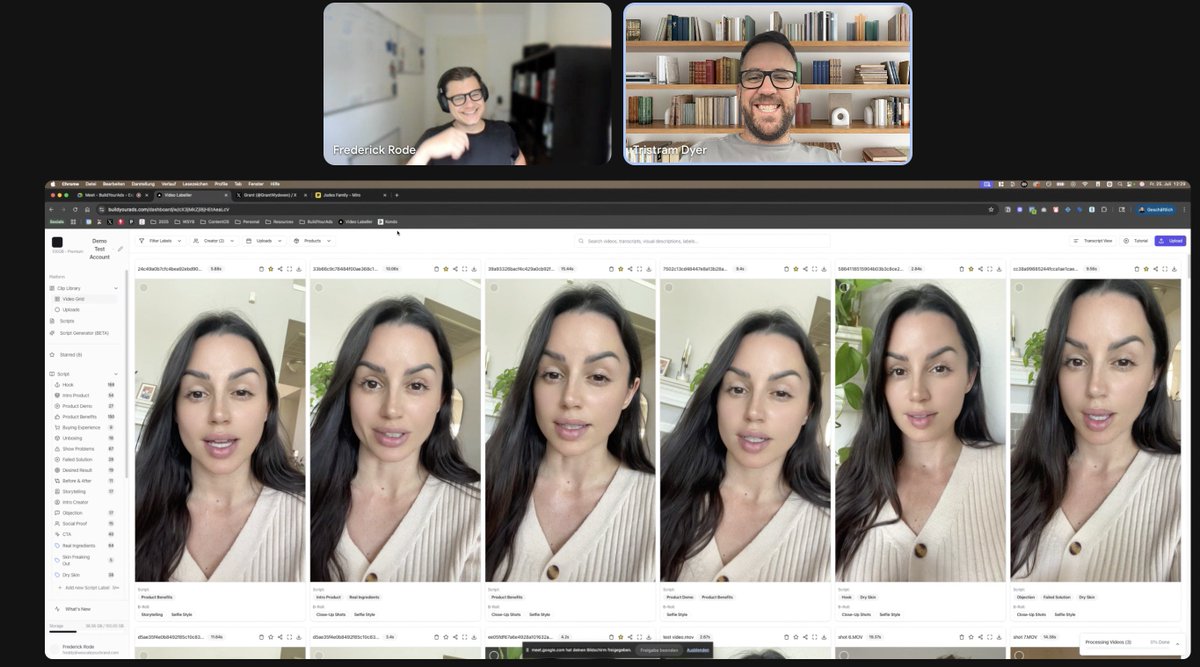Open fullscreen view of 39a93326bac clip
Image resolution: width=1200 pixels, height=667 pixels.
[639, 269]
